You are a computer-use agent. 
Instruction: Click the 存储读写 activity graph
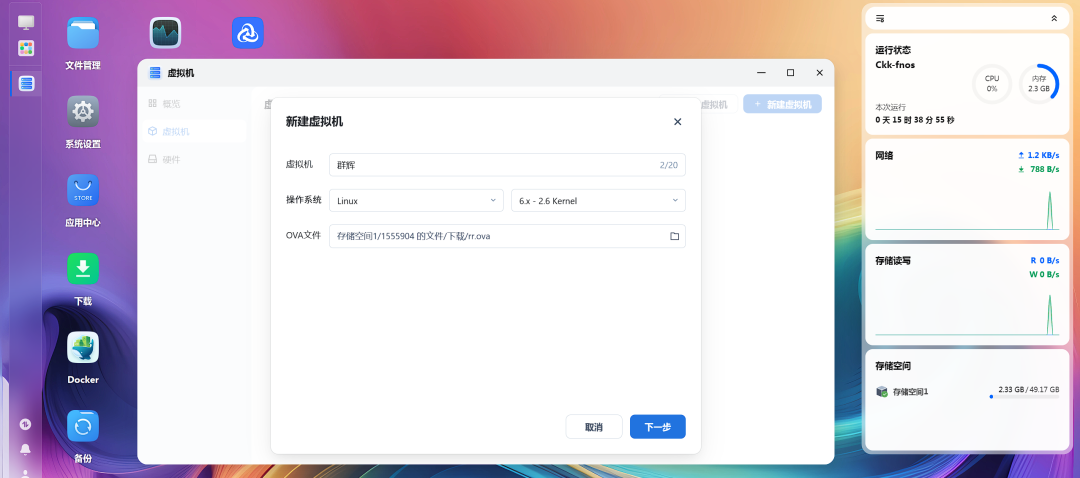[x=967, y=314]
